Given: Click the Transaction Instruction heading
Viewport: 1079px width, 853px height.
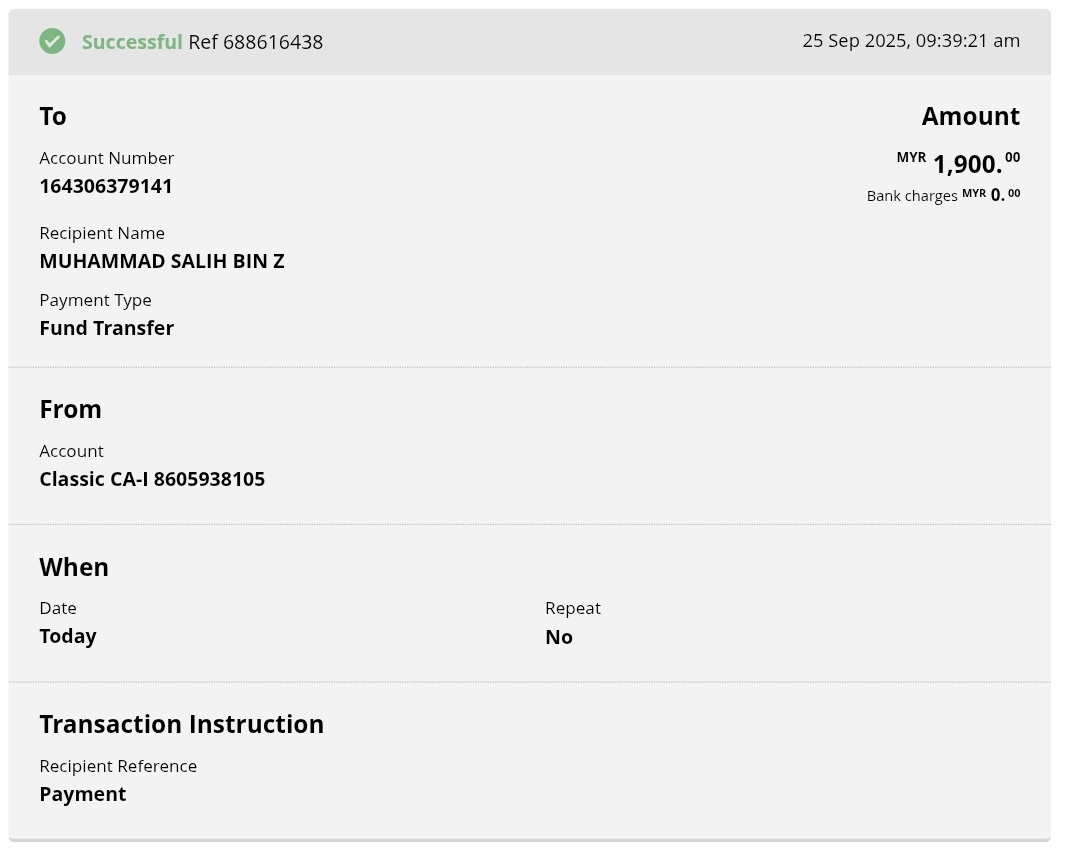Looking at the screenshot, I should [x=181, y=724].
